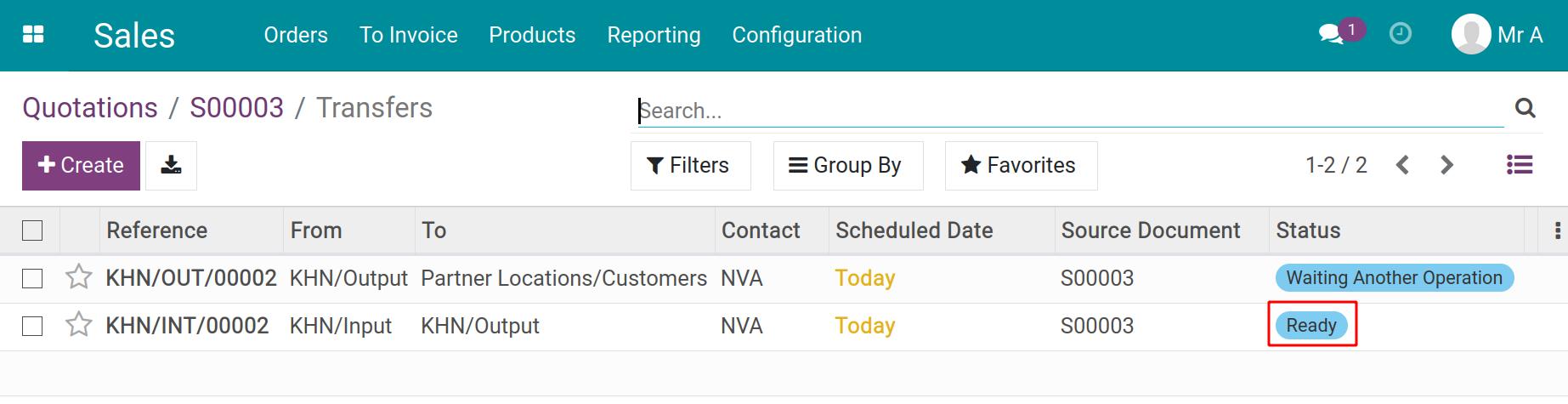Image resolution: width=1568 pixels, height=404 pixels.
Task: Open the Reporting menu
Action: [x=654, y=35]
